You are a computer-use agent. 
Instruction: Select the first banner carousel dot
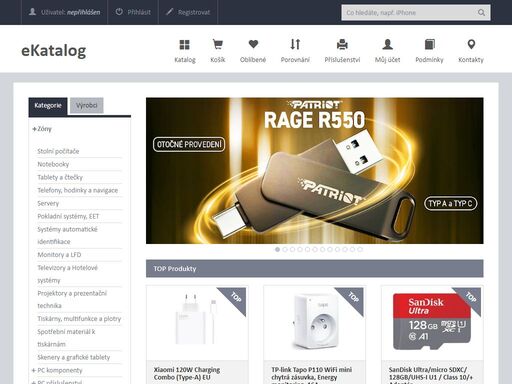point(277,249)
